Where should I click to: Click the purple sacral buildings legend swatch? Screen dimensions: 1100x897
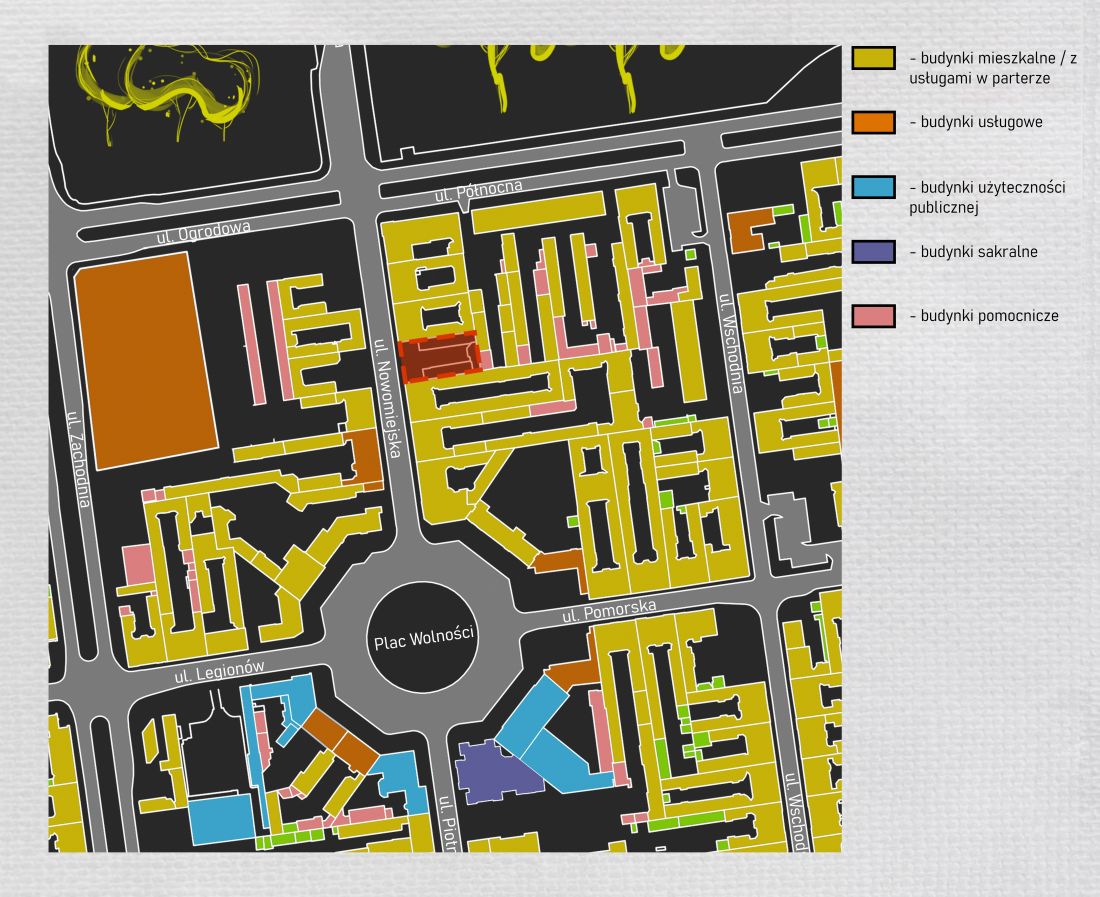tap(873, 252)
